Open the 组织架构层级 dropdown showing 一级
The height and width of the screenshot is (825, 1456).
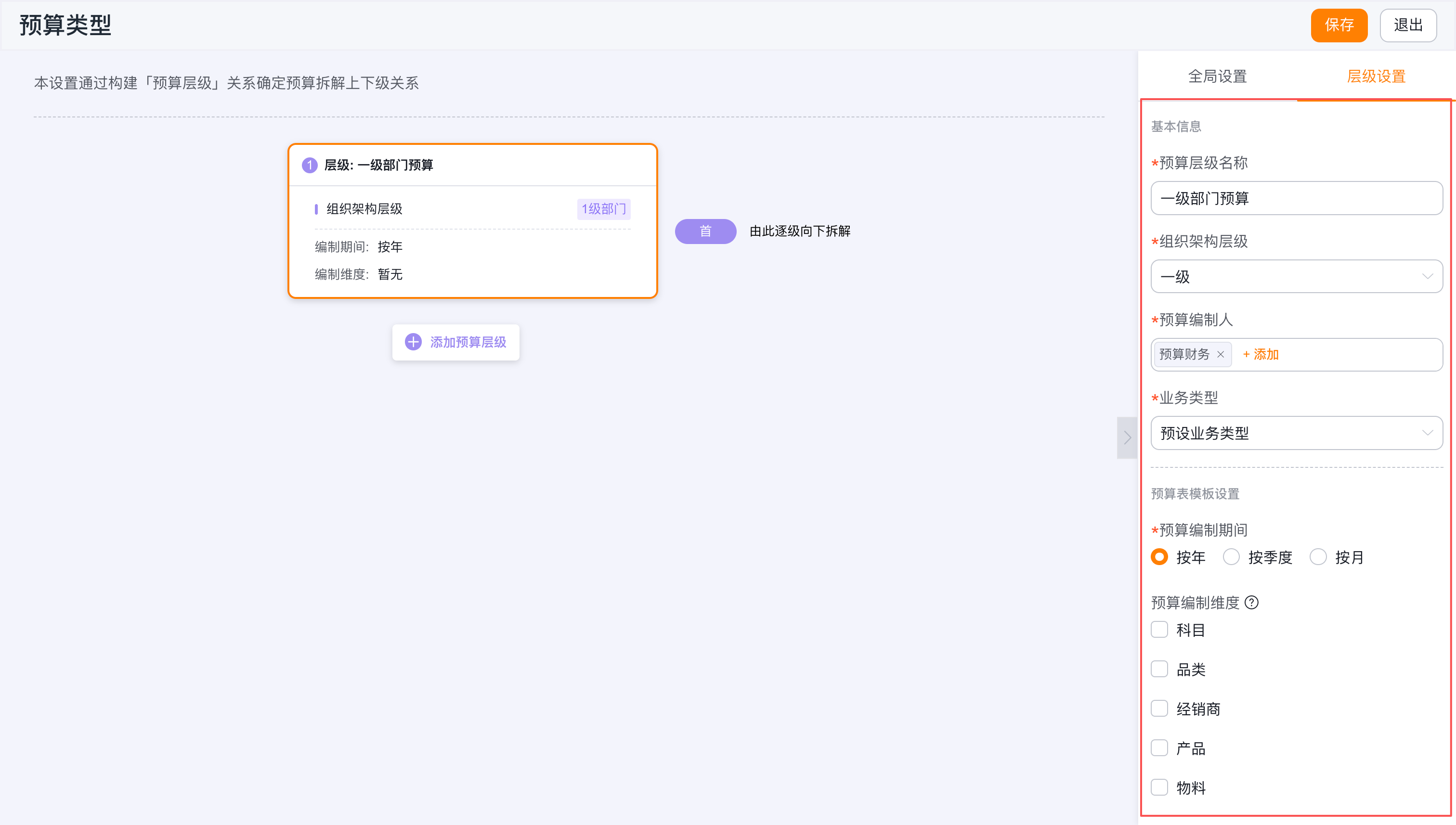1297,276
